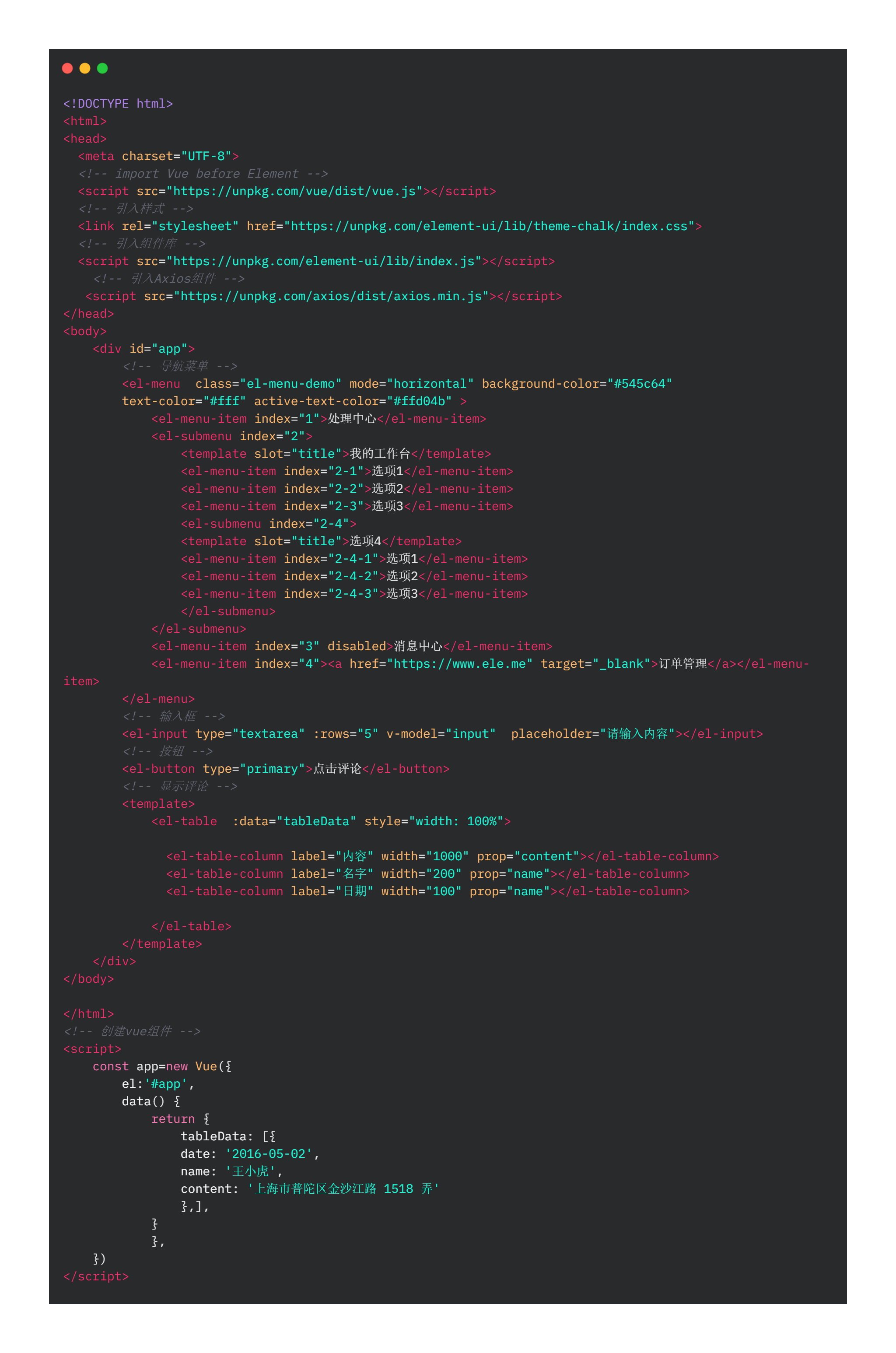Image resolution: width=896 pixels, height=1353 pixels.
Task: Click the '我的工作台' template text
Action: click(380, 454)
